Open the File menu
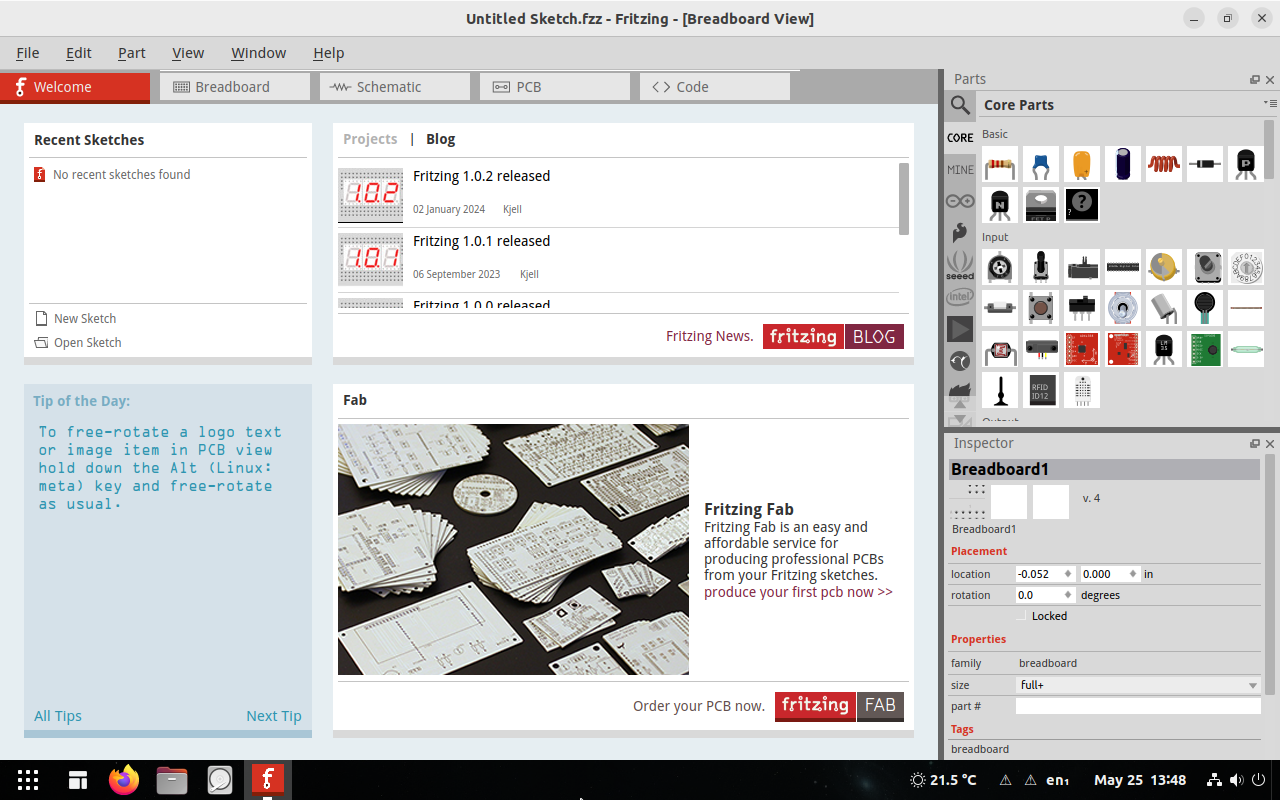The height and width of the screenshot is (800, 1280). tap(28, 53)
